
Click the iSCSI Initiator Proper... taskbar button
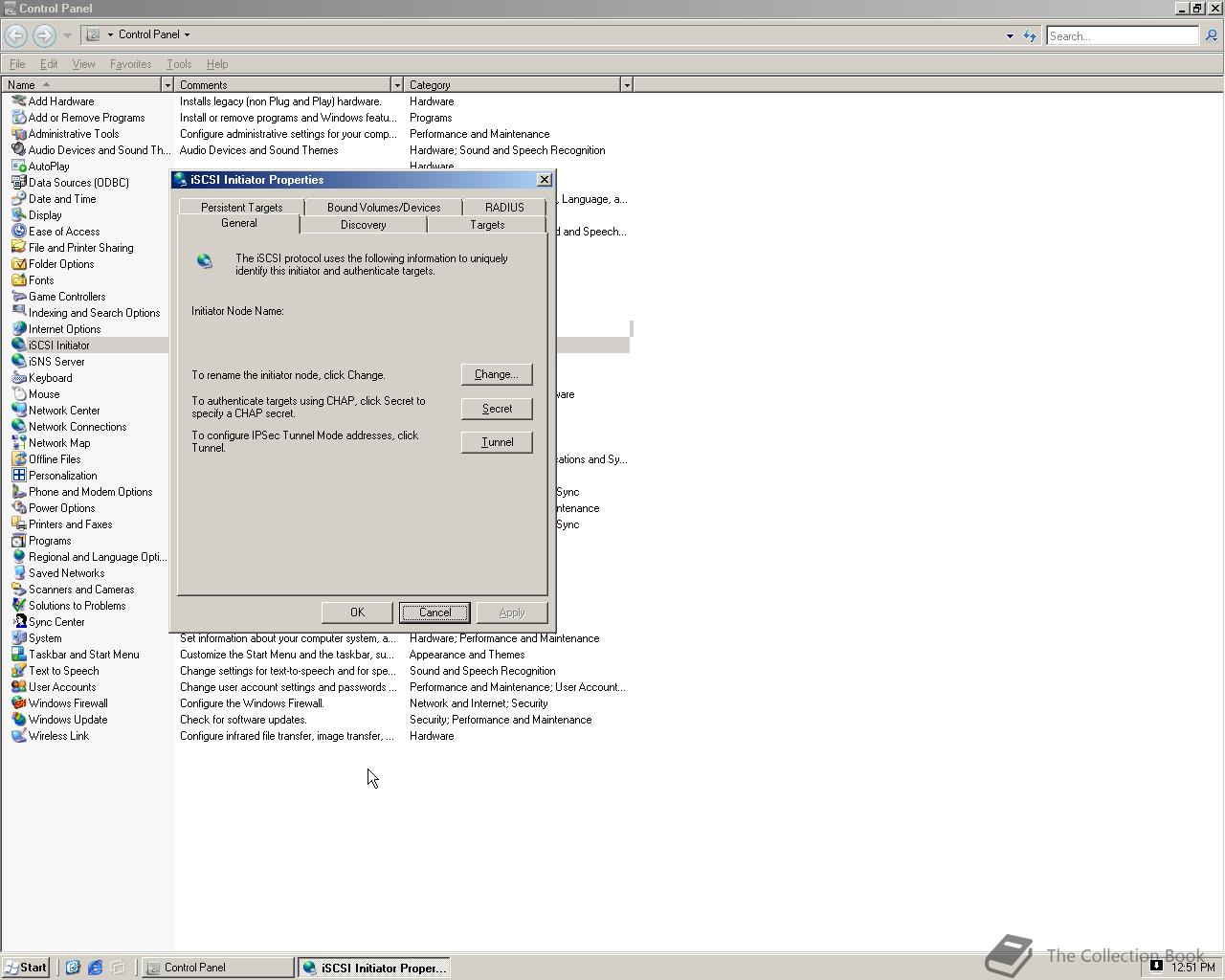click(373, 968)
